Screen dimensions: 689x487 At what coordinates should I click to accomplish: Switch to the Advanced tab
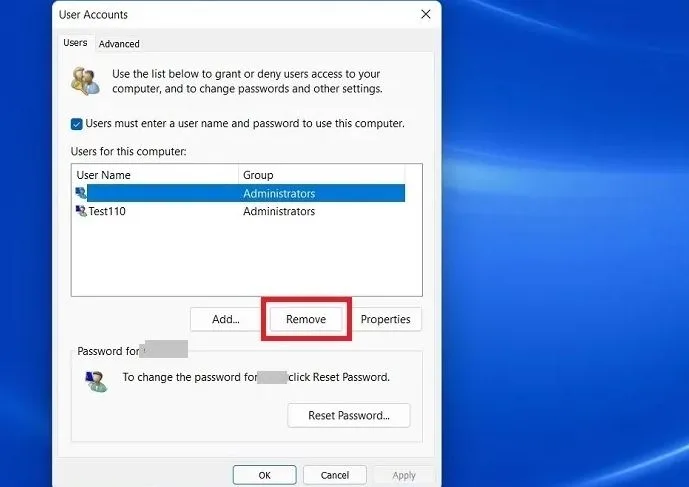119,44
